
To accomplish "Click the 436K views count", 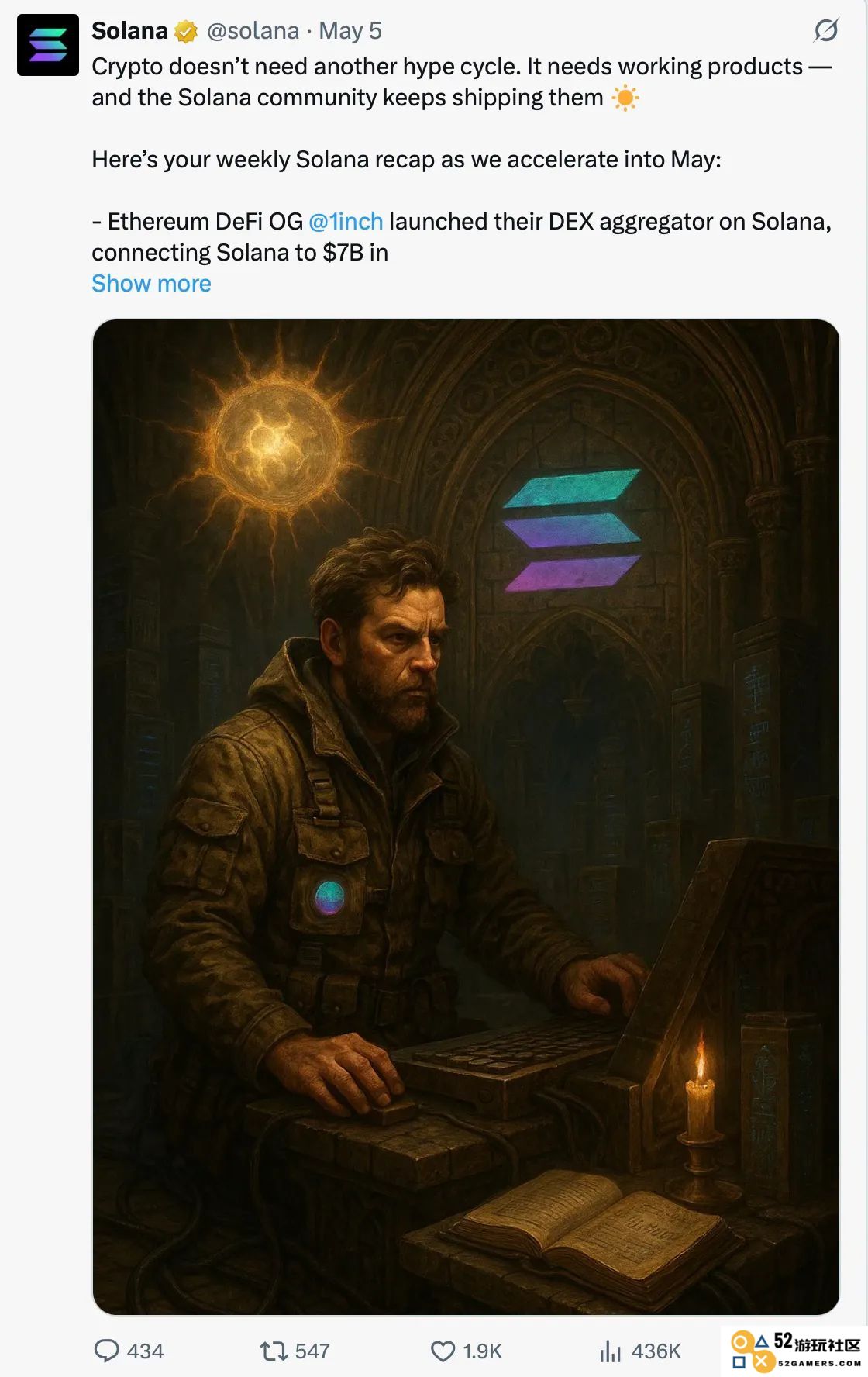I will (x=656, y=1351).
